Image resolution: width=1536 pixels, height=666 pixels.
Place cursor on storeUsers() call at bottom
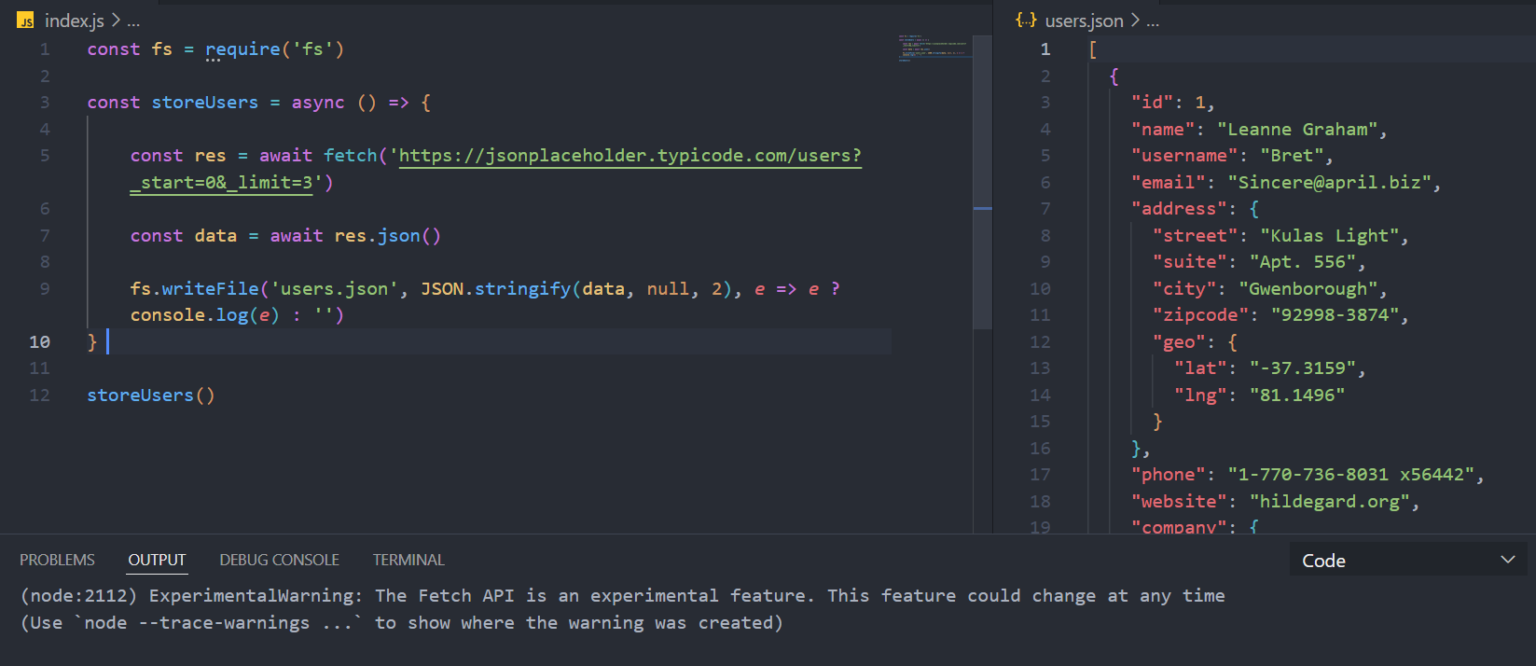pyautogui.click(x=150, y=395)
